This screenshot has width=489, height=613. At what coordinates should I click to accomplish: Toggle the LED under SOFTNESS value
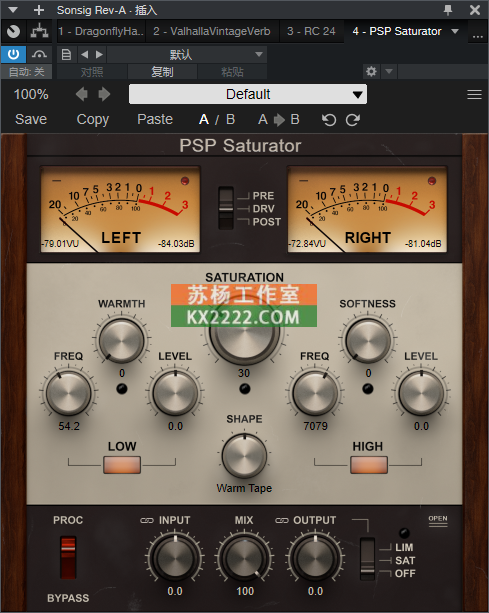click(x=368, y=389)
